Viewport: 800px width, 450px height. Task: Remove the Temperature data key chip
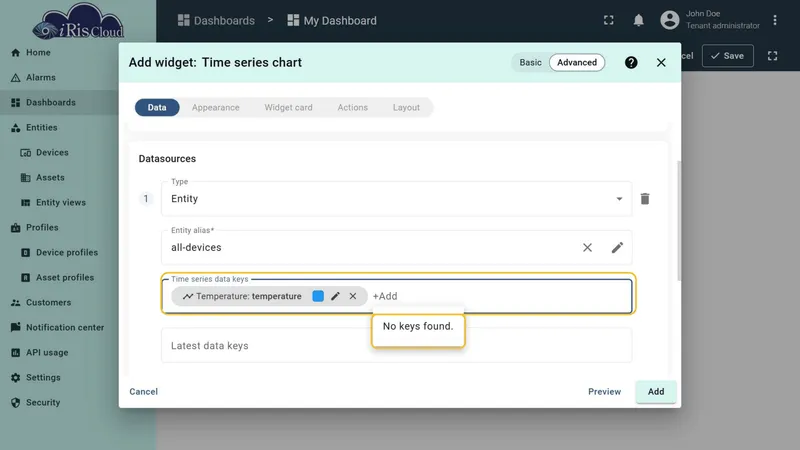[x=353, y=296]
